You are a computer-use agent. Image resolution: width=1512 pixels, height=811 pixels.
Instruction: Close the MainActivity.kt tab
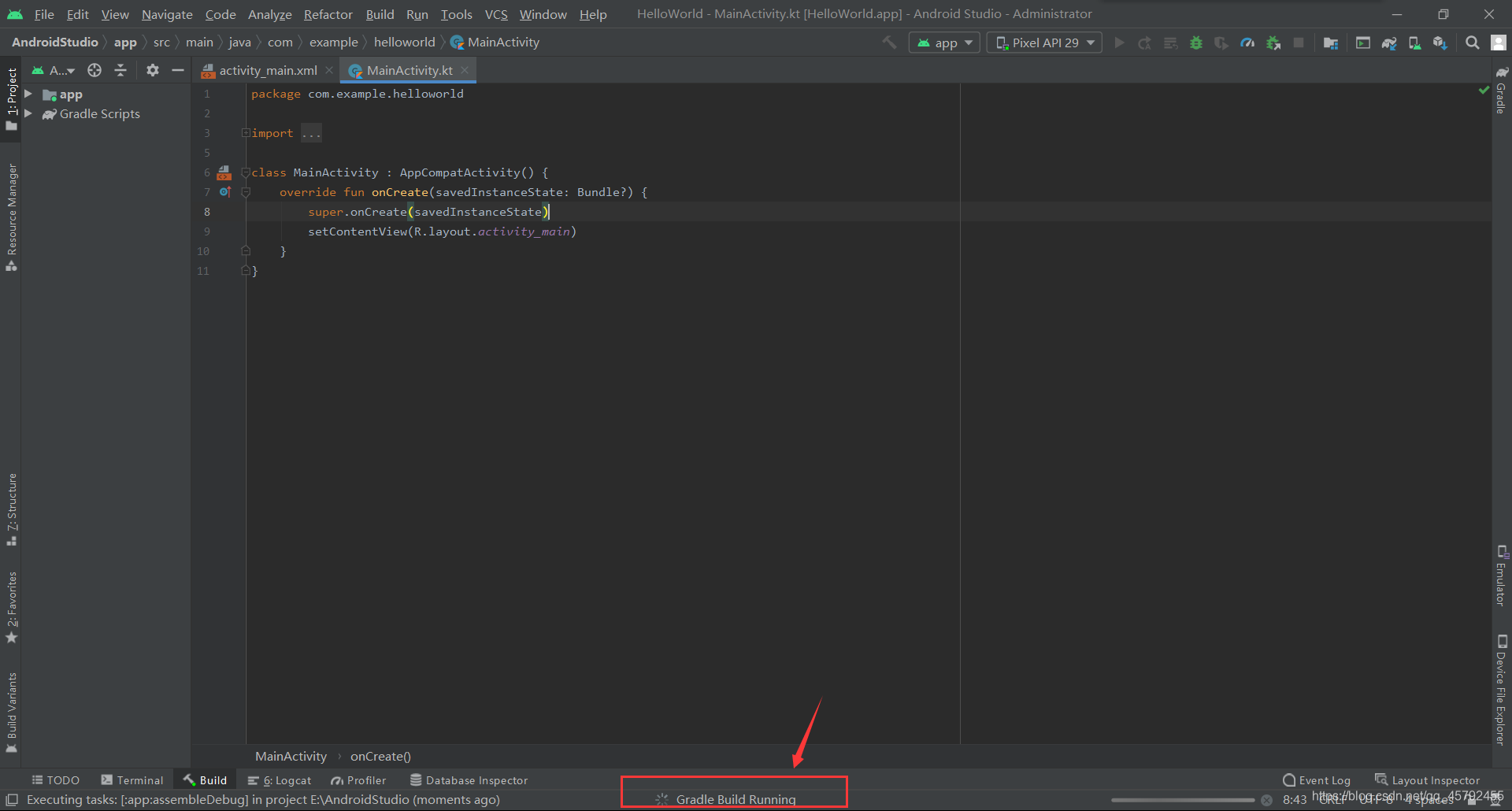click(x=465, y=70)
